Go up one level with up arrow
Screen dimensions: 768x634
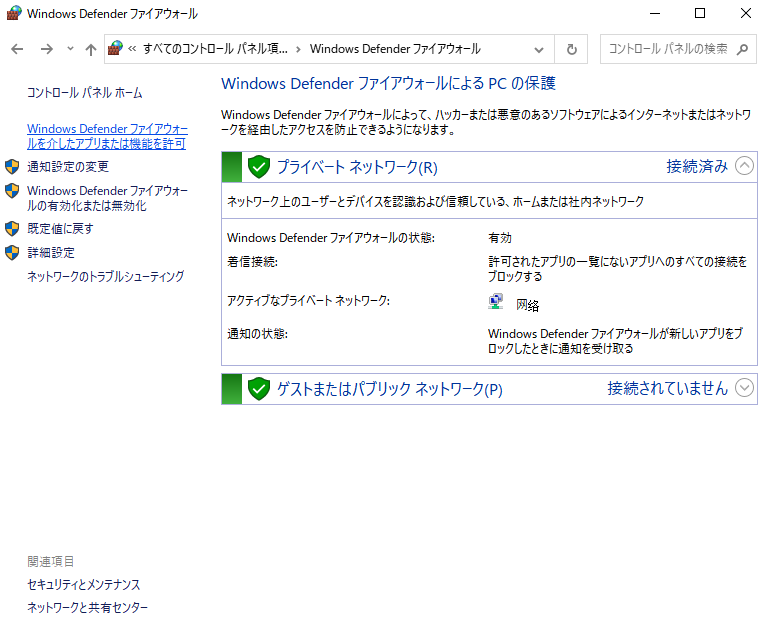91,49
